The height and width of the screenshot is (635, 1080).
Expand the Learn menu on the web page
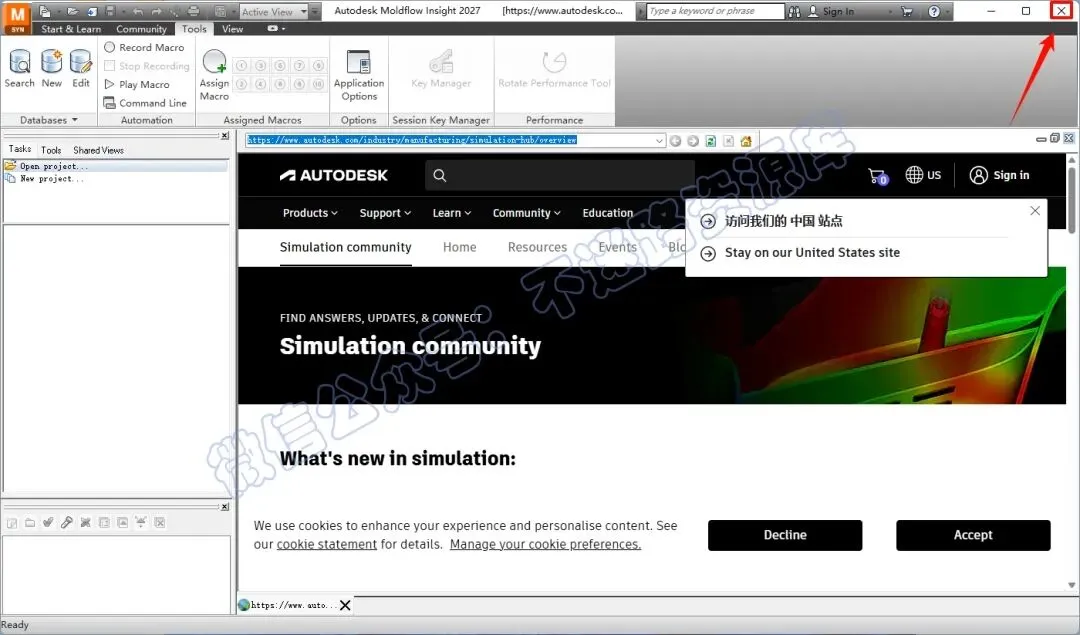point(452,213)
